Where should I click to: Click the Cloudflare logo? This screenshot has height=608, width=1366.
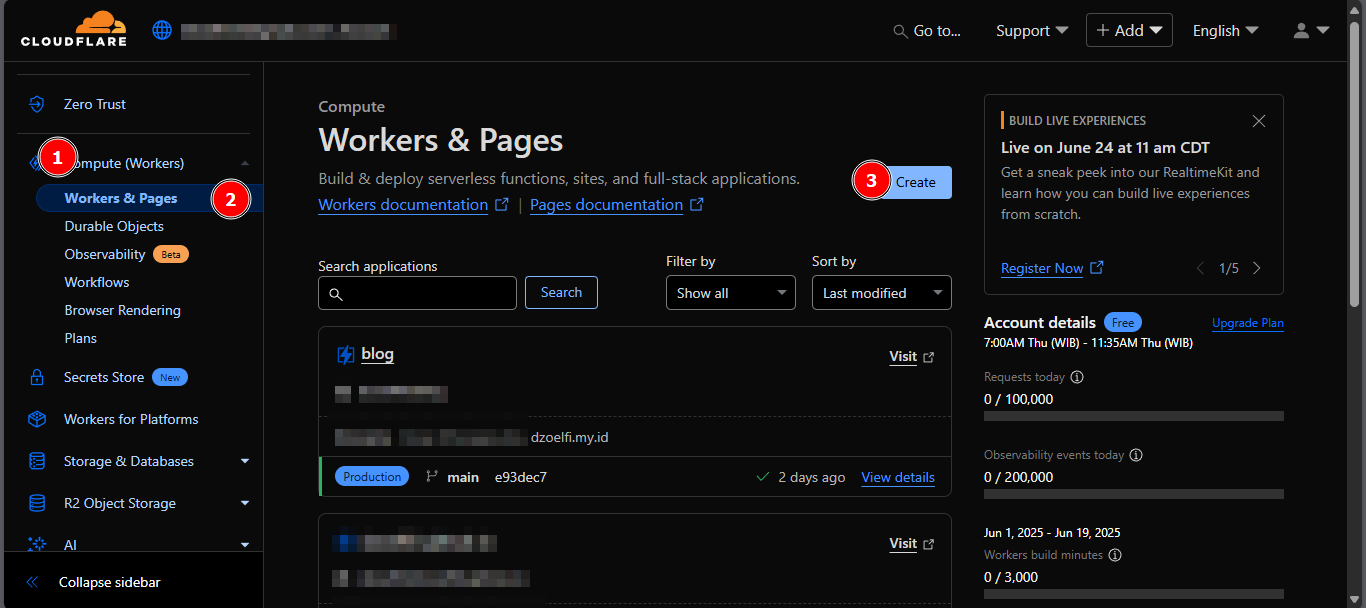pyautogui.click(x=74, y=30)
